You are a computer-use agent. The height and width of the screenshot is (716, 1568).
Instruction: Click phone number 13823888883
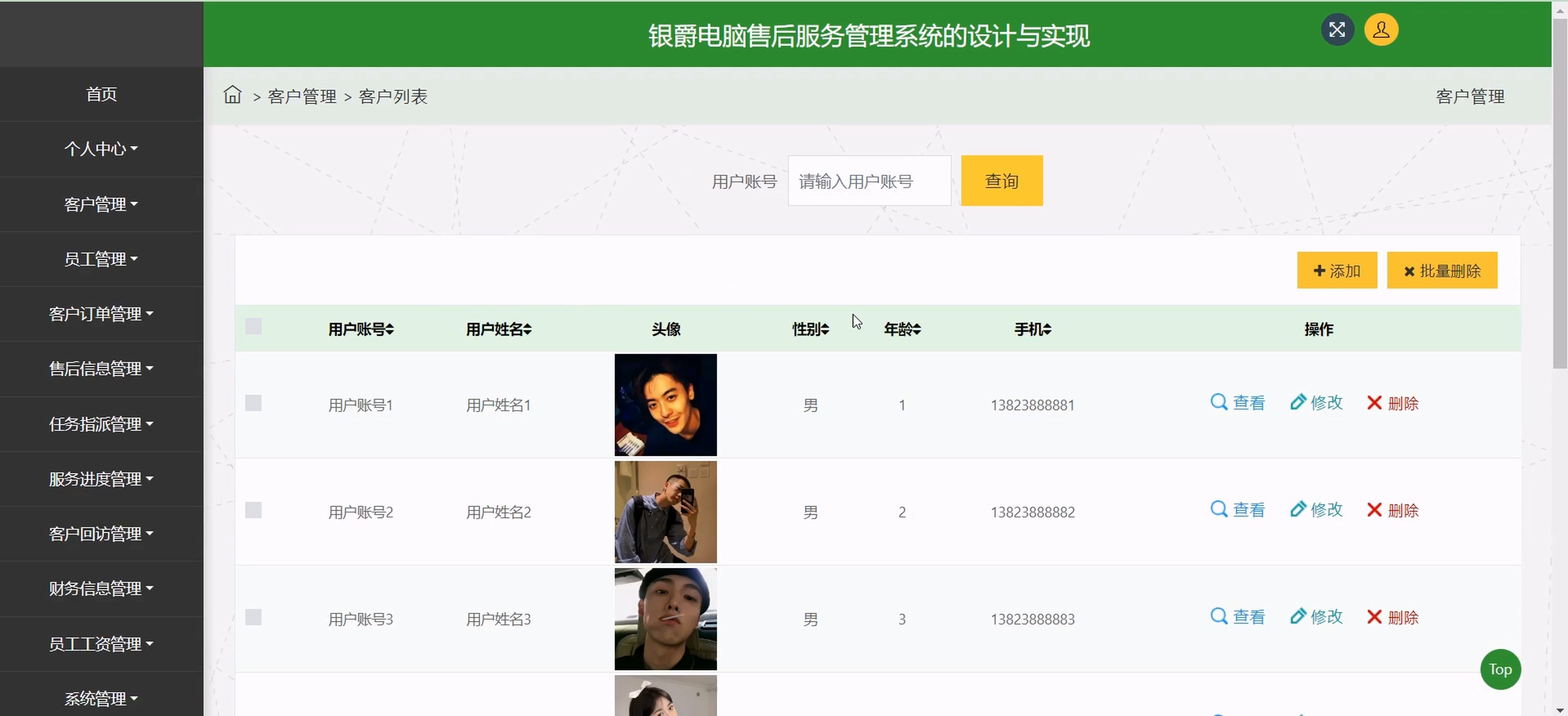tap(1032, 619)
